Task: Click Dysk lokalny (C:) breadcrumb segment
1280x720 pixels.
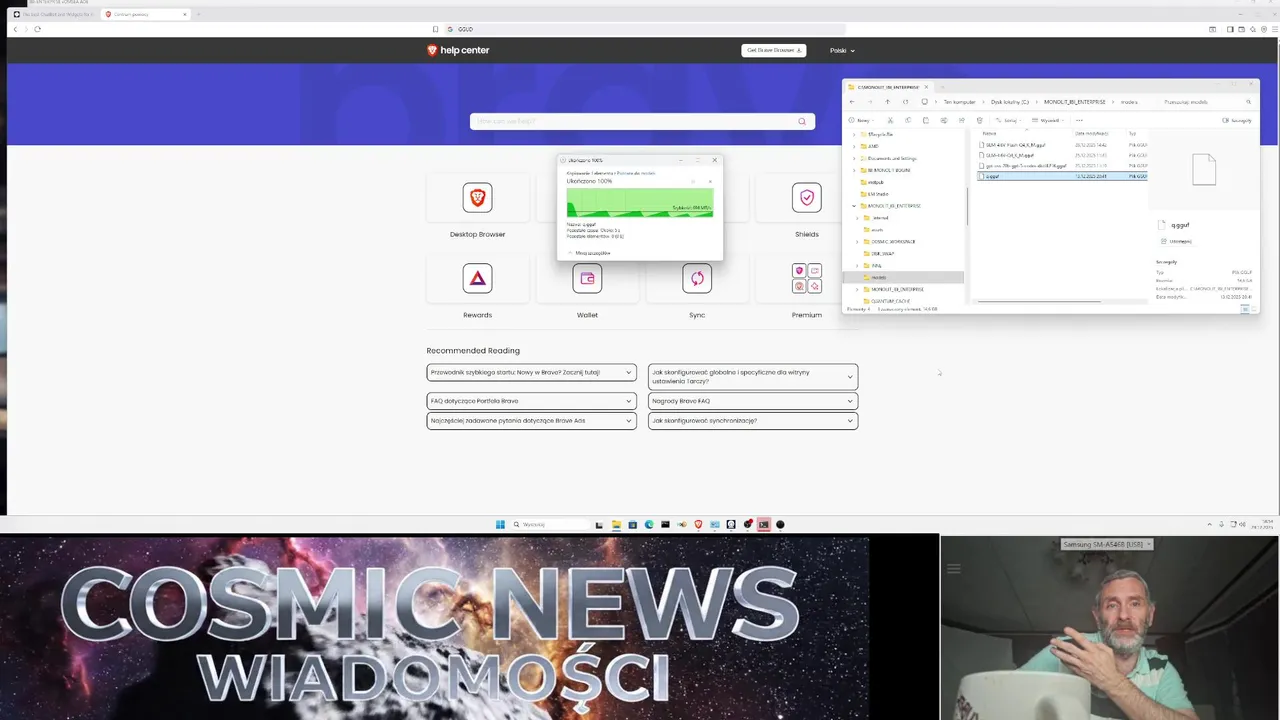Action: [x=1010, y=102]
